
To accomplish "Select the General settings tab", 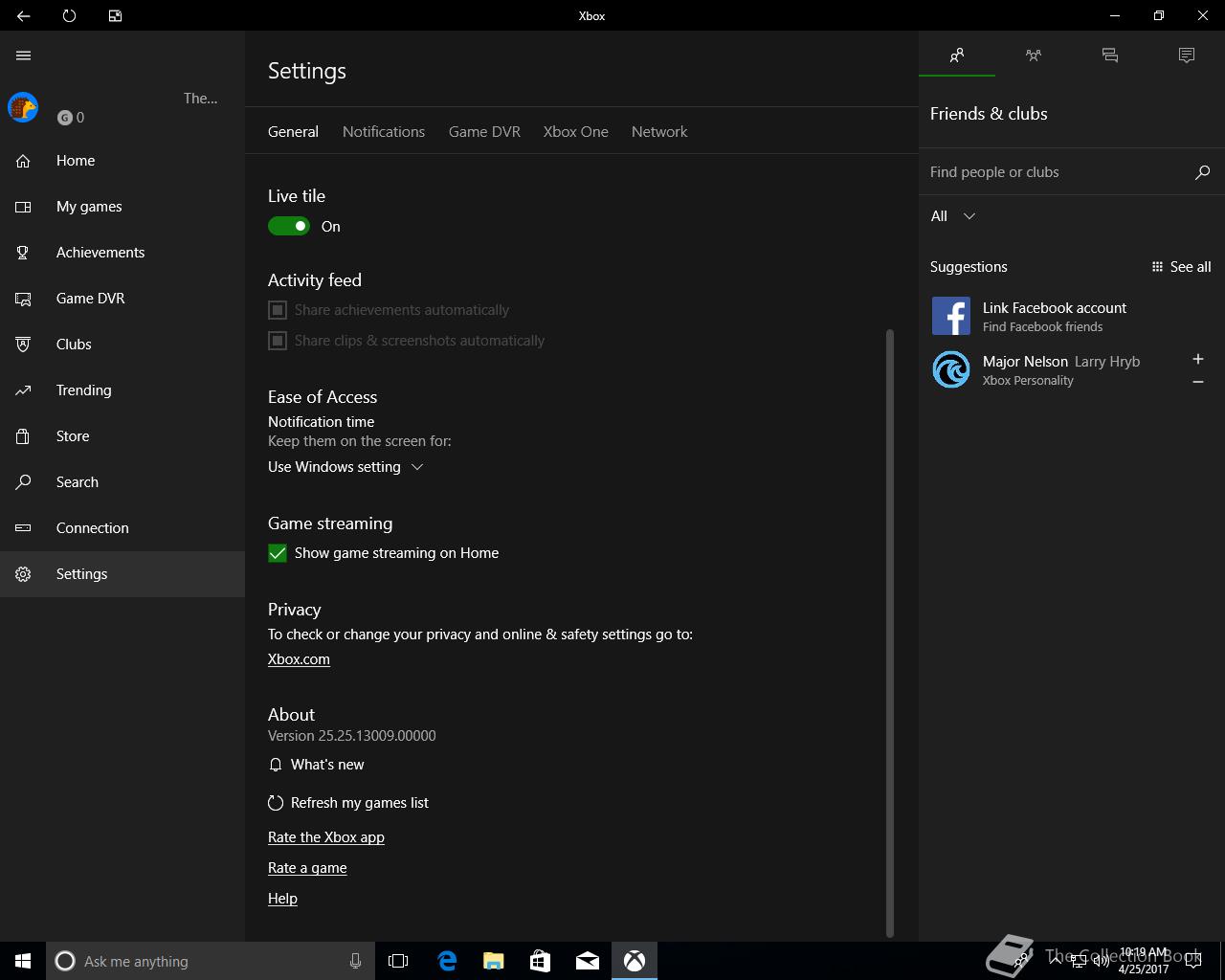I will click(293, 132).
